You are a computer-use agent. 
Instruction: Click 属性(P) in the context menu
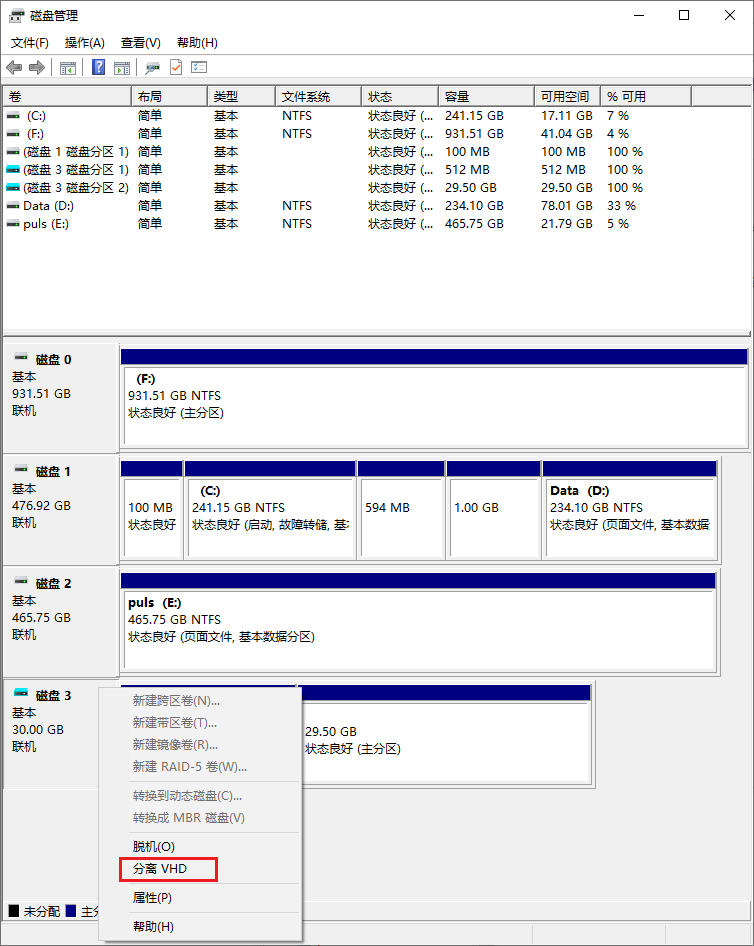152,897
